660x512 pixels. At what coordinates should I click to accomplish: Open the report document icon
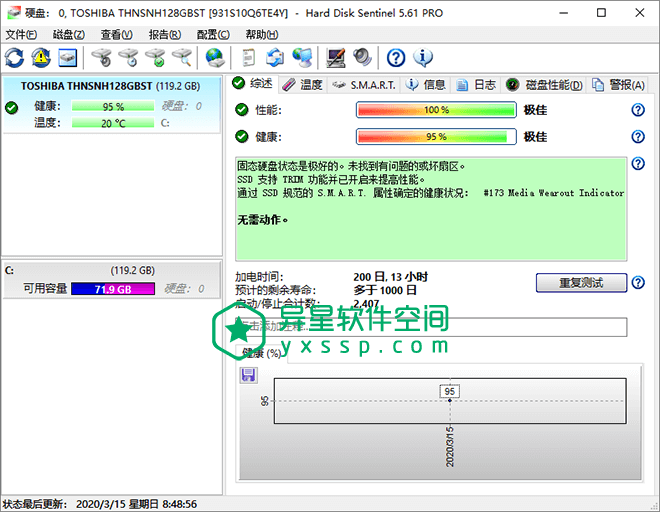248,58
